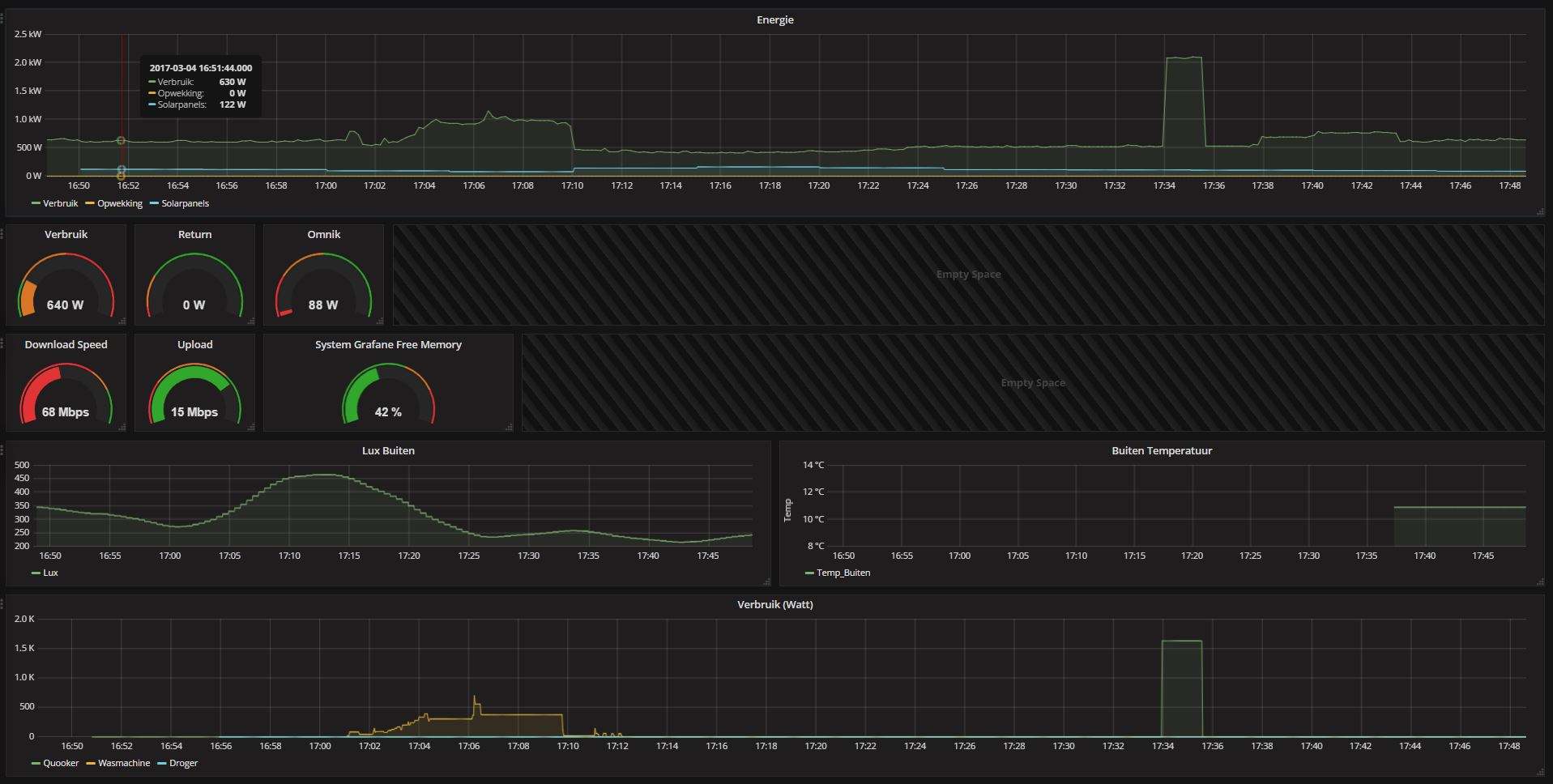The image size is (1553, 784).
Task: Open the Return panel title menu
Action: tap(194, 234)
